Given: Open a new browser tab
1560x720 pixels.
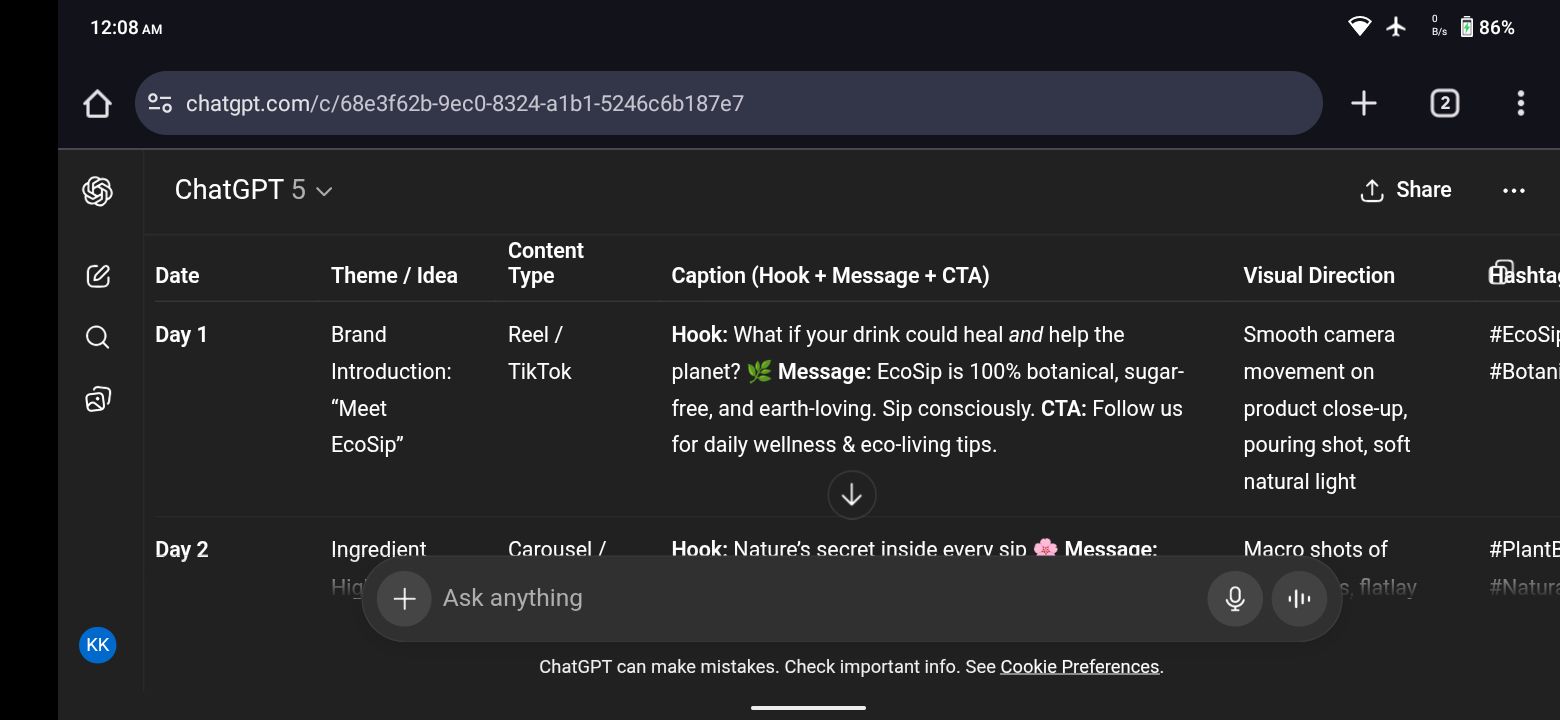Looking at the screenshot, I should point(1363,103).
